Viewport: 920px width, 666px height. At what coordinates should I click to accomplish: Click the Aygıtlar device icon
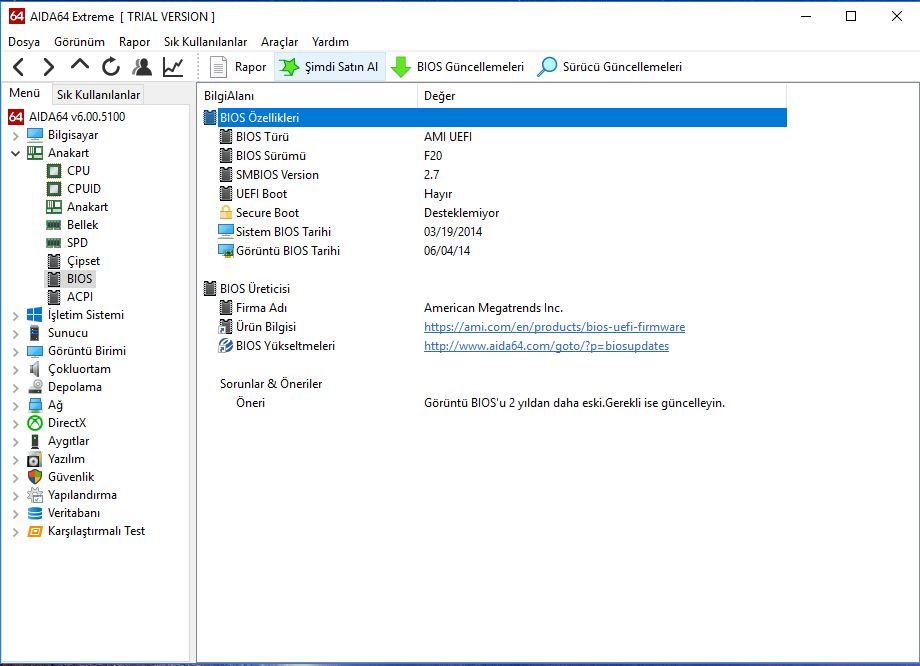pyautogui.click(x=35, y=441)
